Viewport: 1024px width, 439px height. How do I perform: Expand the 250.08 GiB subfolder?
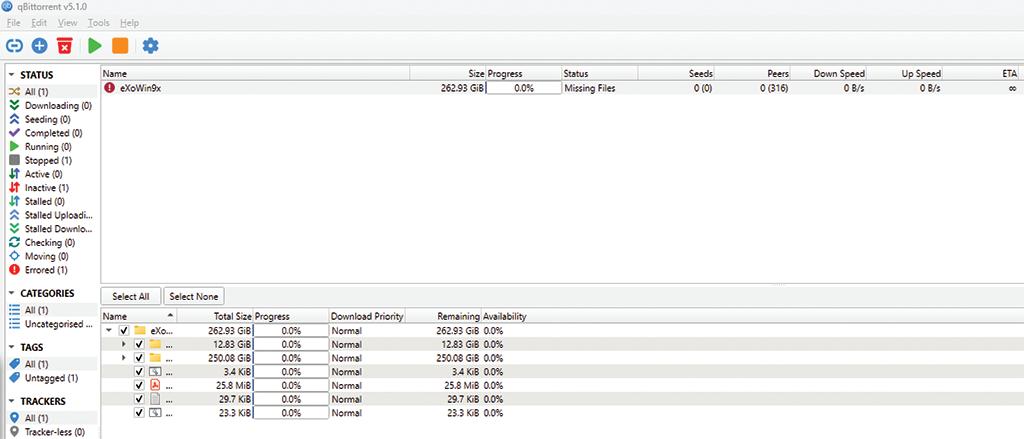[x=123, y=358]
